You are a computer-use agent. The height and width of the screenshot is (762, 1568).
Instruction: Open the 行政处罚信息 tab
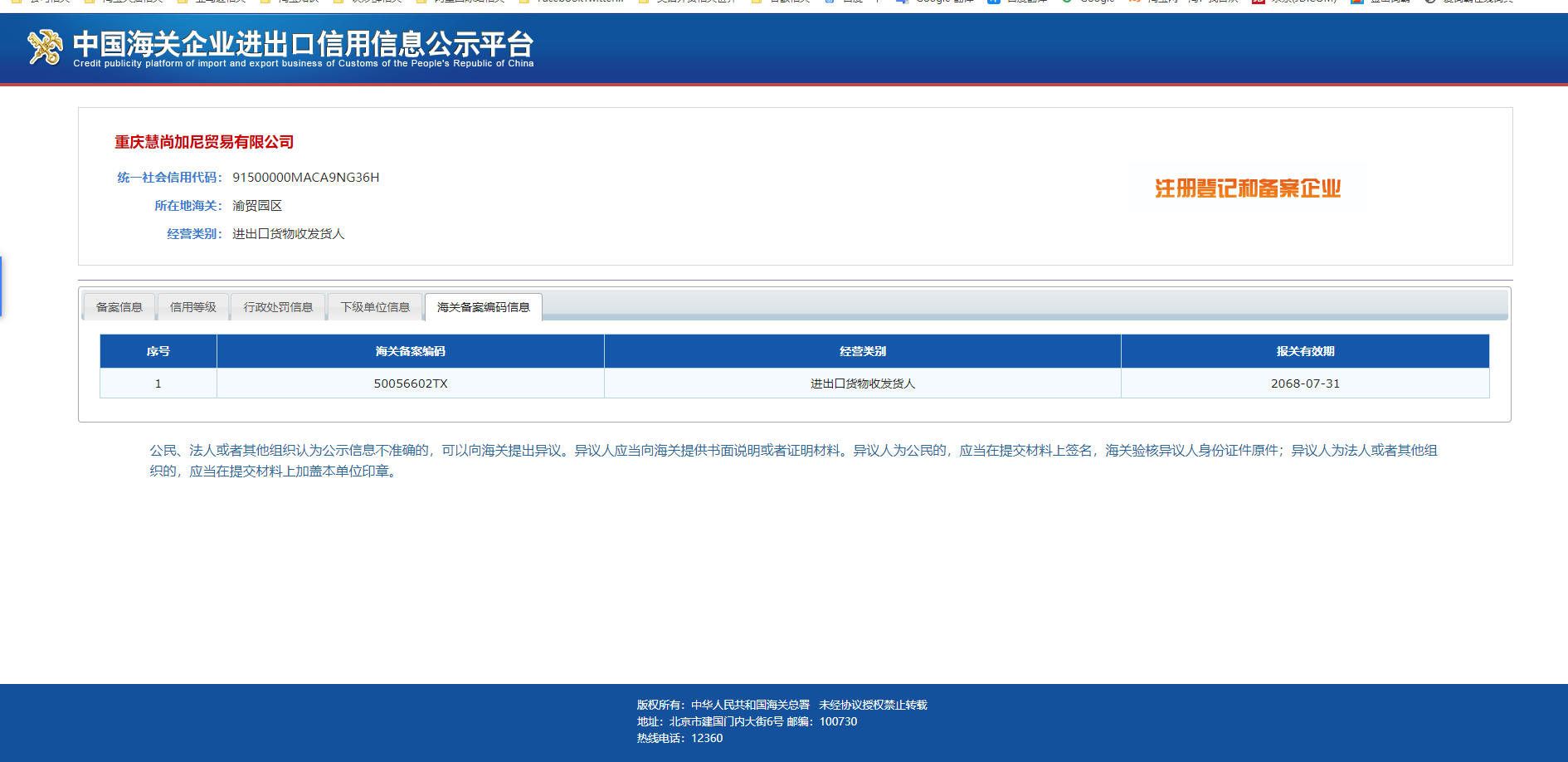coord(278,307)
